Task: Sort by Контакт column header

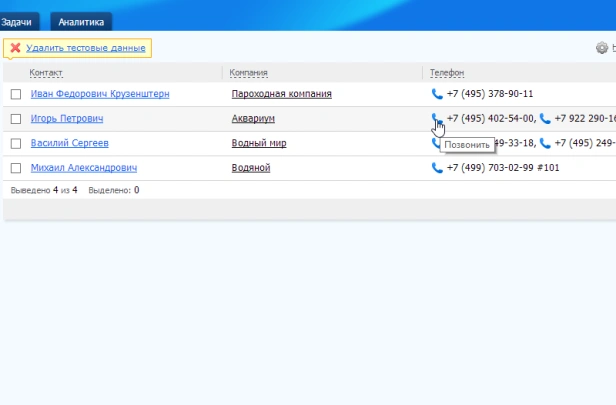Action: (46, 73)
